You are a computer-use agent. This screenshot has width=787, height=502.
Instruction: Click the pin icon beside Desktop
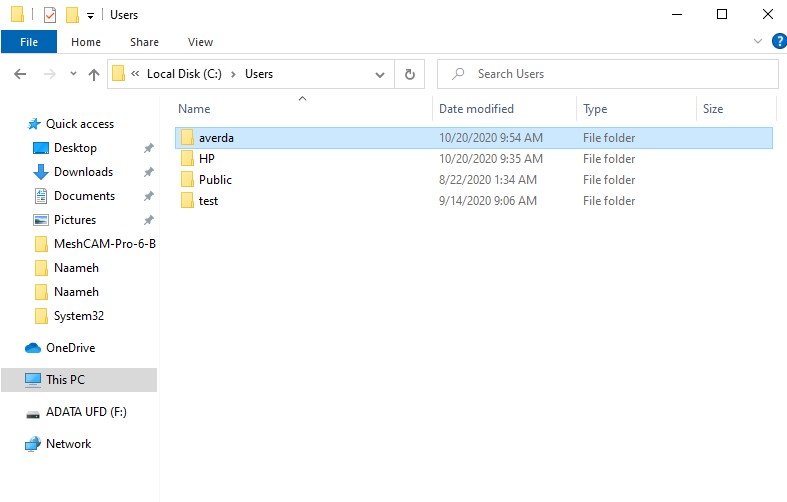pos(149,148)
